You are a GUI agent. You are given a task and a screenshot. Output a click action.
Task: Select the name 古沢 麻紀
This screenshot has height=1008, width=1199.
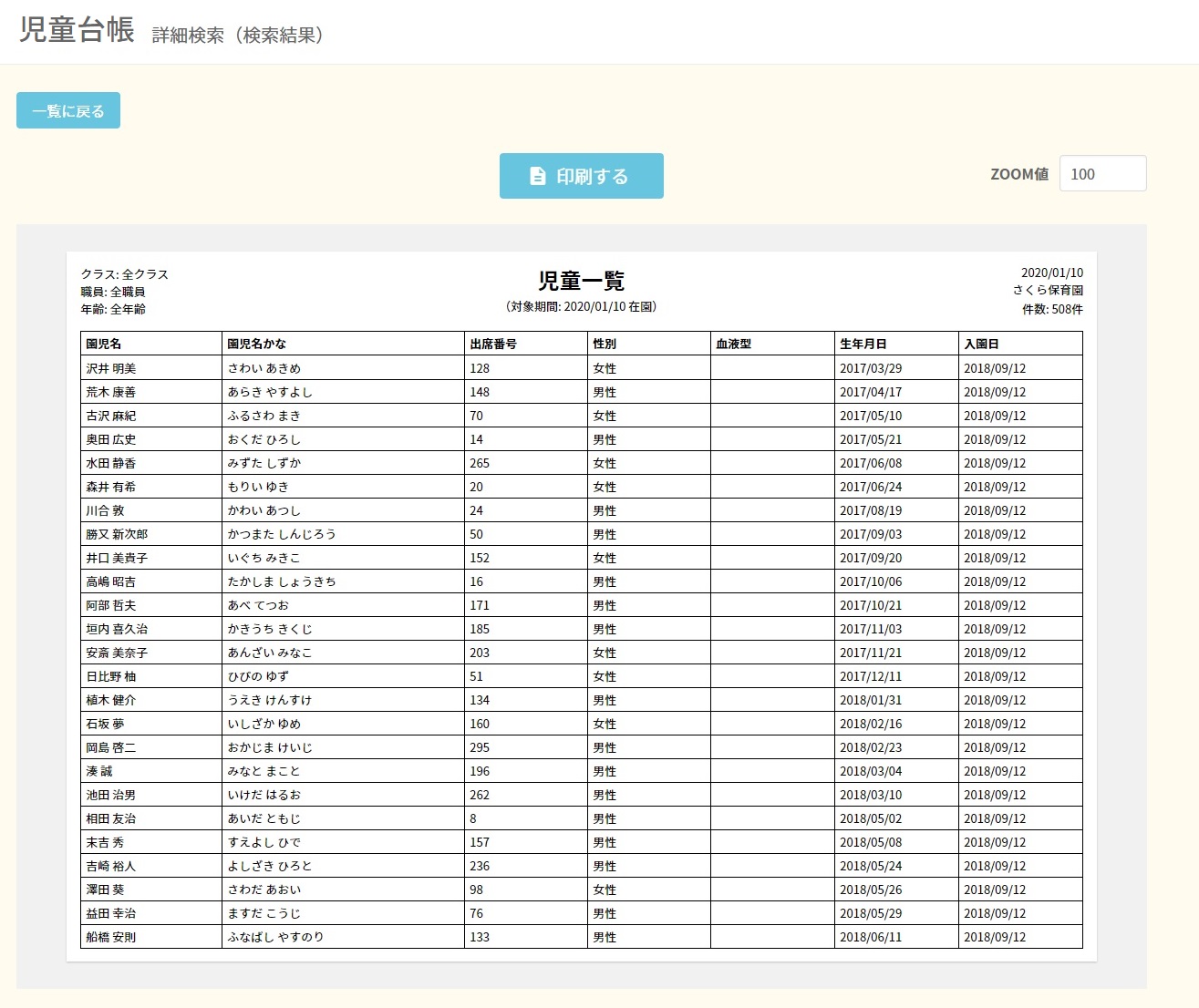pyautogui.click(x=111, y=416)
